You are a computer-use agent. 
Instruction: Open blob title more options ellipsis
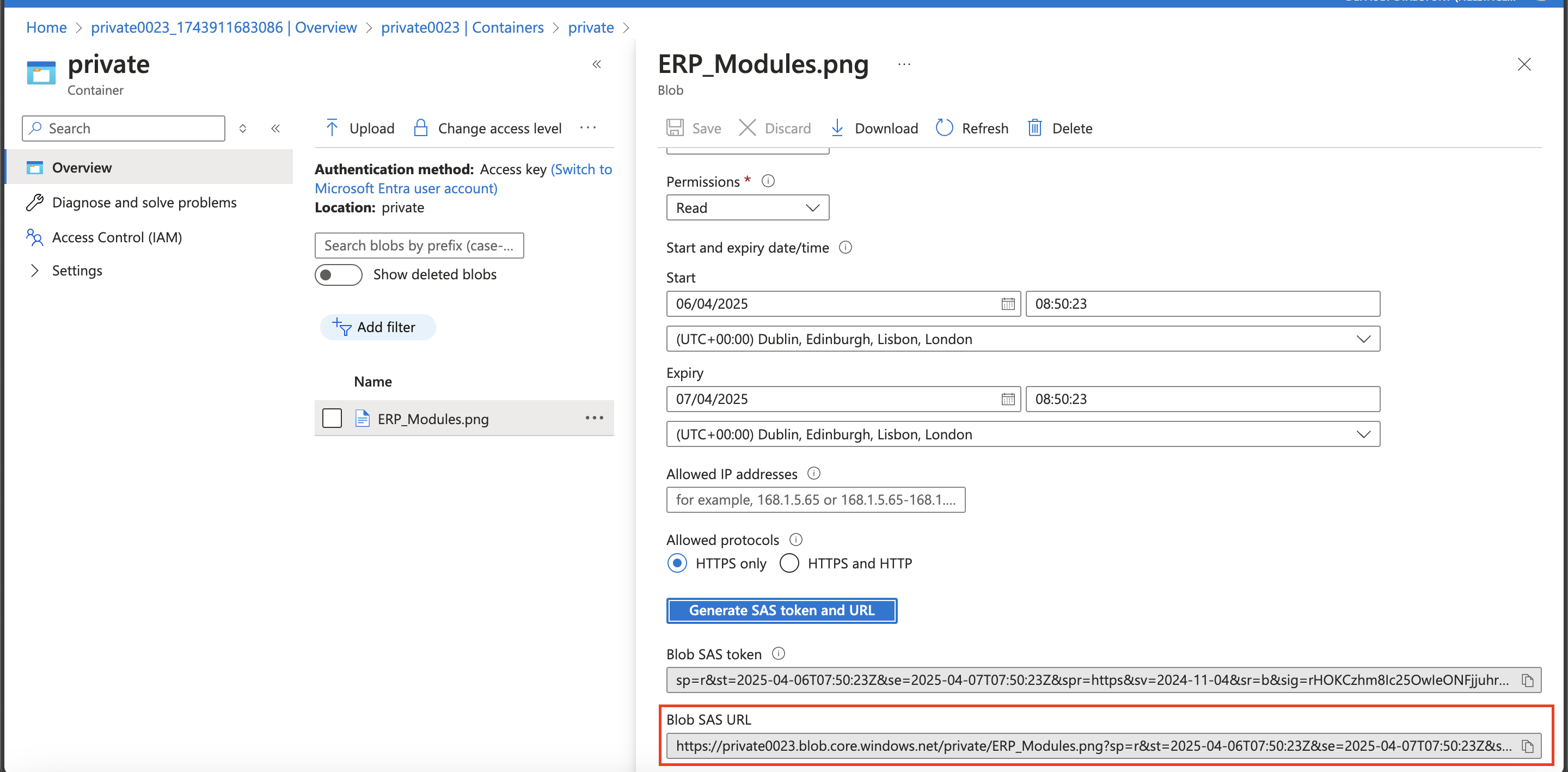tap(904, 64)
